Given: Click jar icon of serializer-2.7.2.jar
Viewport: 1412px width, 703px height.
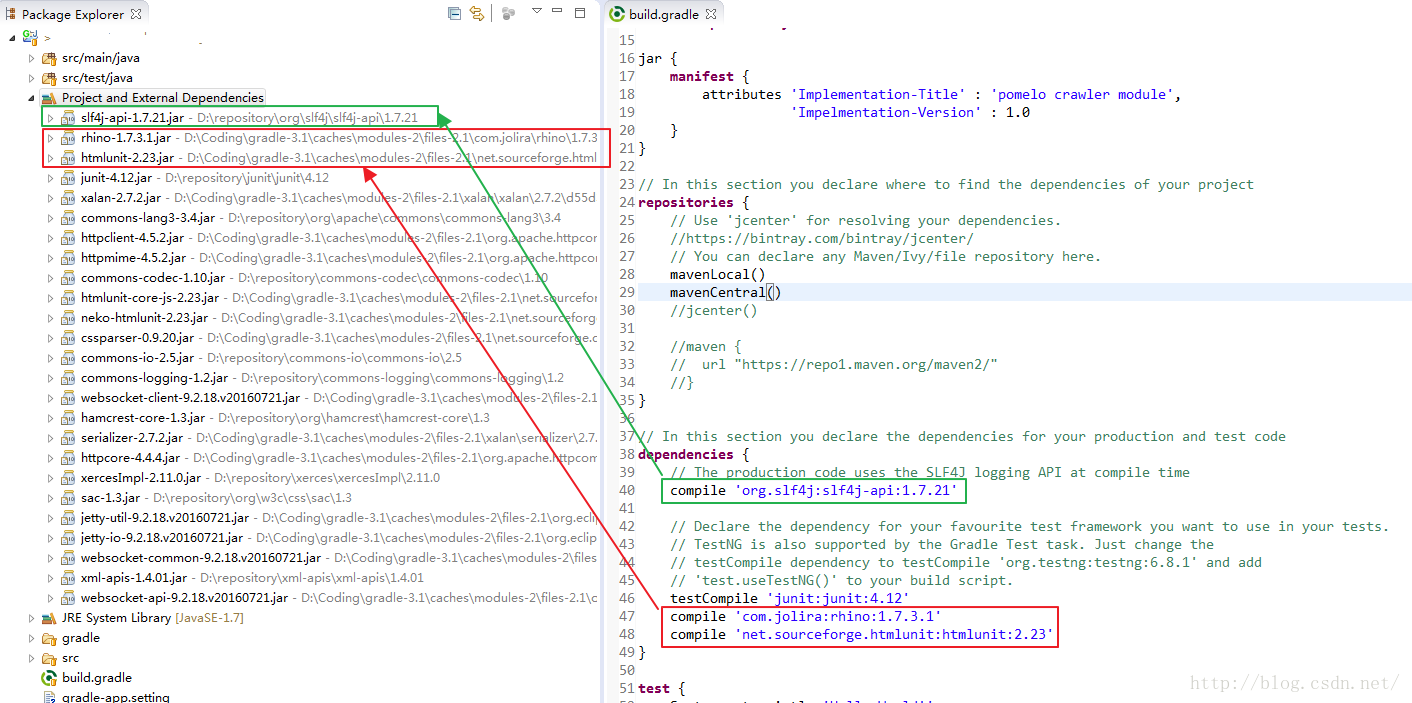Looking at the screenshot, I should [68, 438].
